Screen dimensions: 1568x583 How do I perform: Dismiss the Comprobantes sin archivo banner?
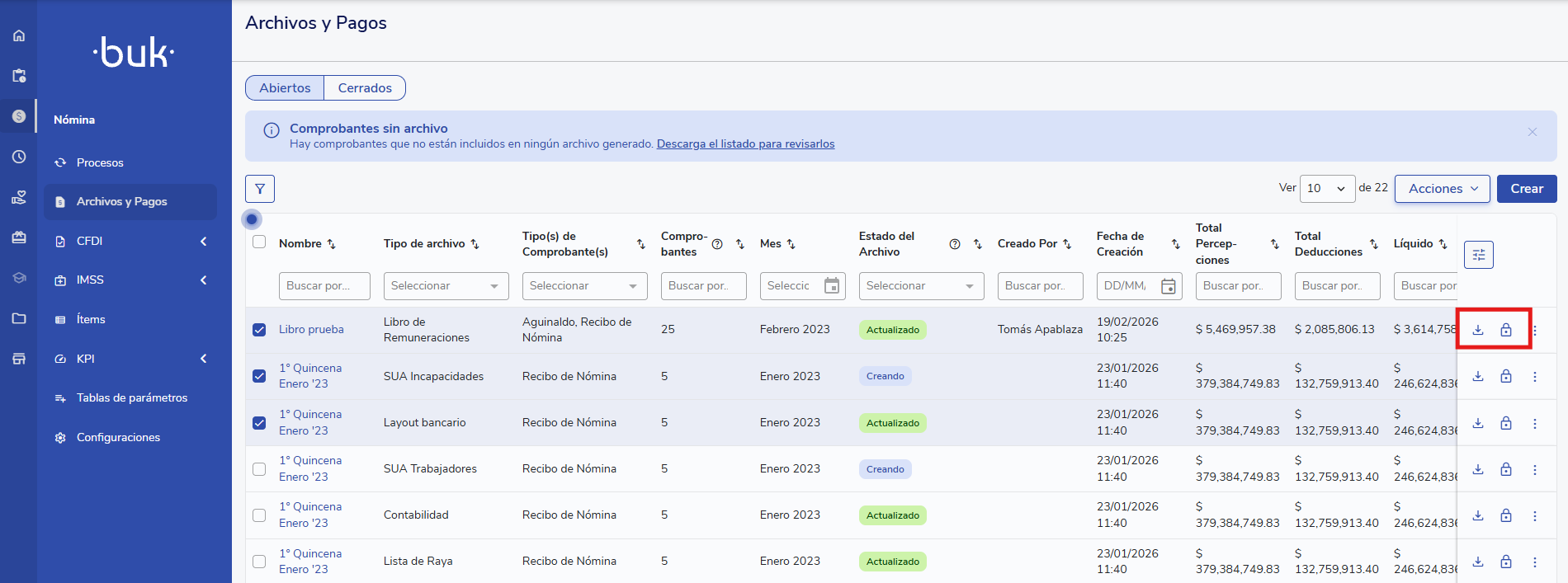click(x=1532, y=132)
